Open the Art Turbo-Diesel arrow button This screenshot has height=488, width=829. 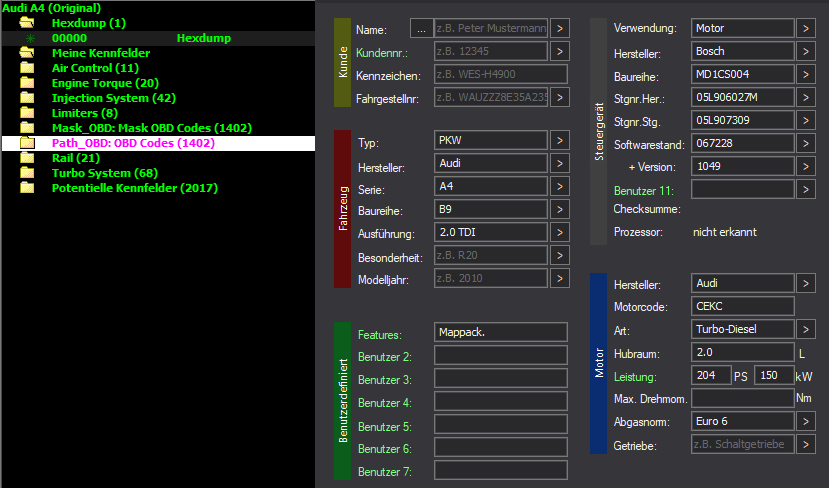(806, 329)
